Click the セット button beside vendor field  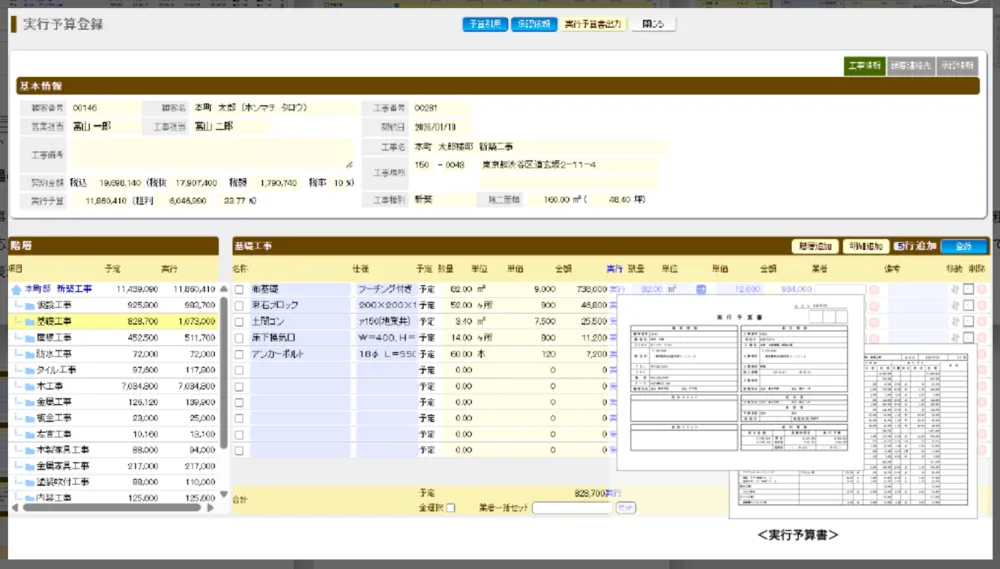click(626, 508)
